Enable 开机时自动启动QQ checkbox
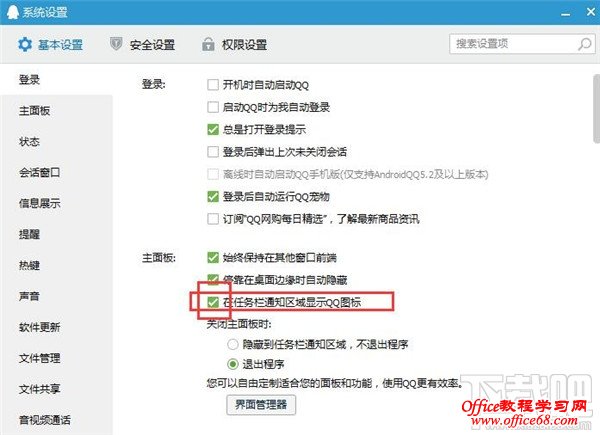The height and width of the screenshot is (435, 600). pyautogui.click(x=213, y=85)
